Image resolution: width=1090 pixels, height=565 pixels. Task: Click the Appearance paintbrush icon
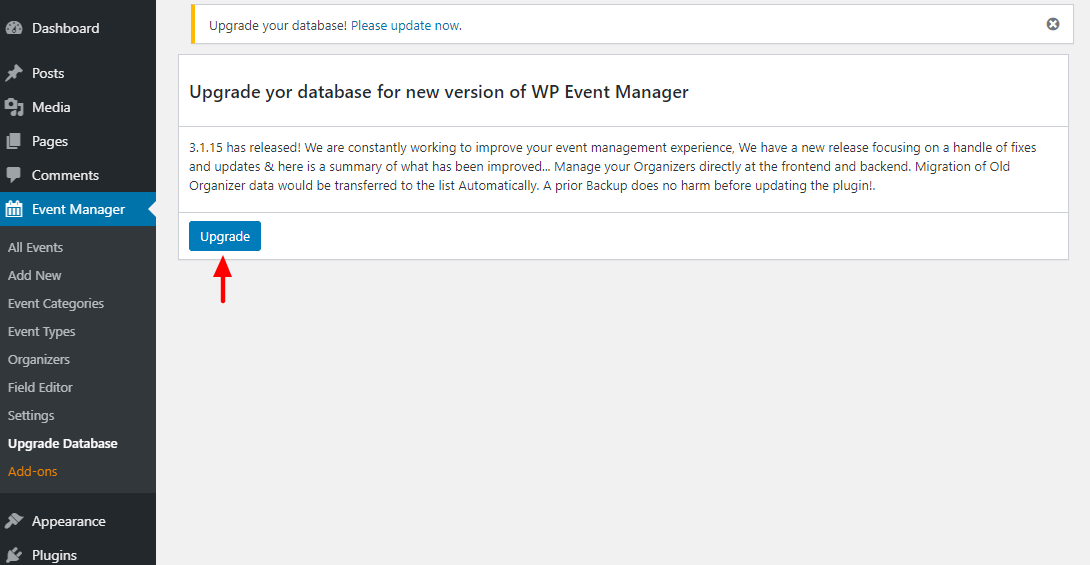(x=14, y=521)
